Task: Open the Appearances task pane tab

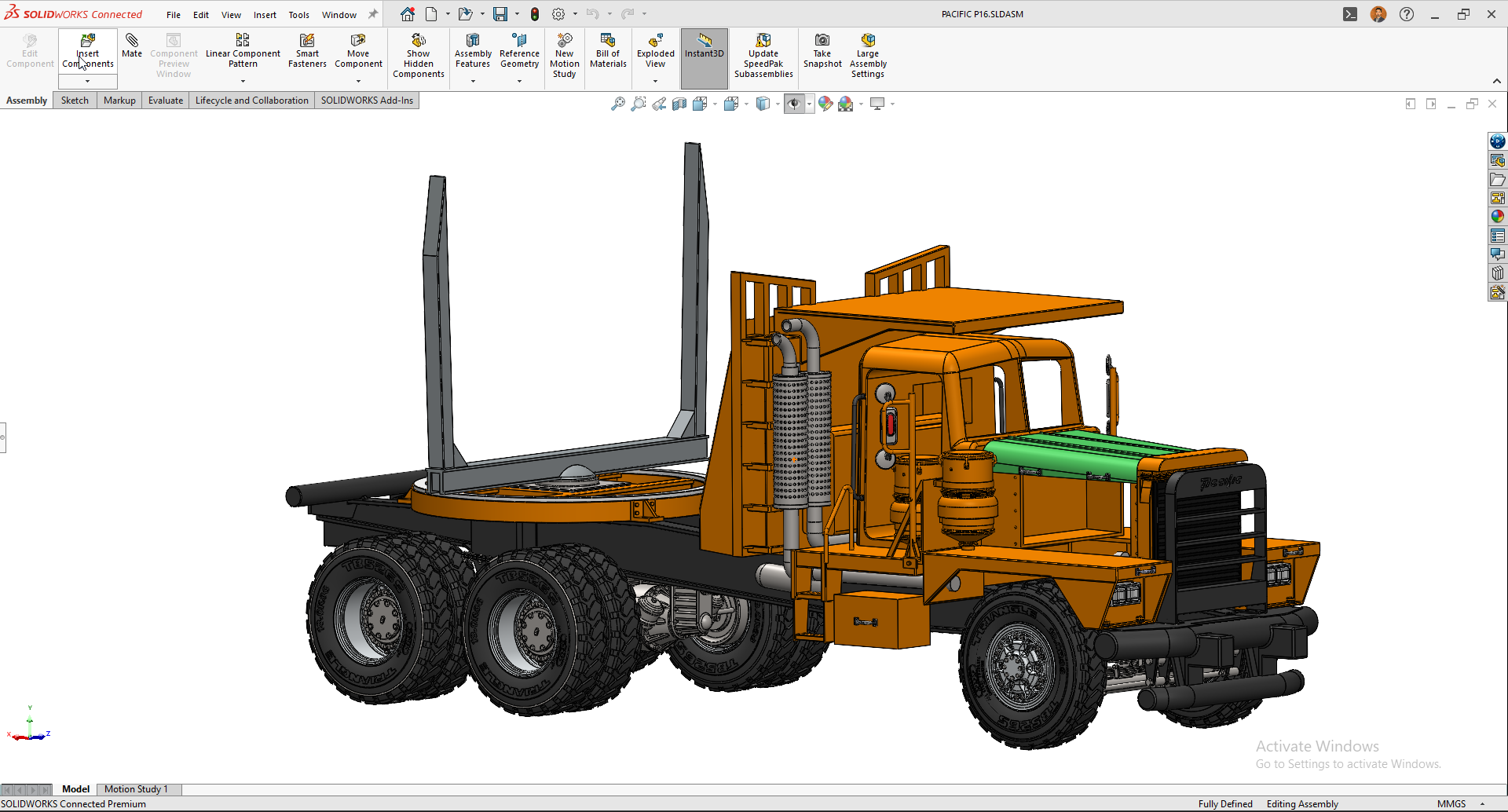Action: (1498, 217)
